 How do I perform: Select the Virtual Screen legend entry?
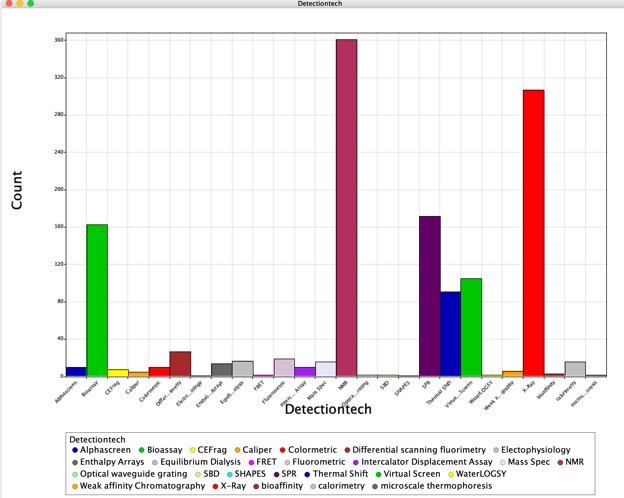click(408, 474)
